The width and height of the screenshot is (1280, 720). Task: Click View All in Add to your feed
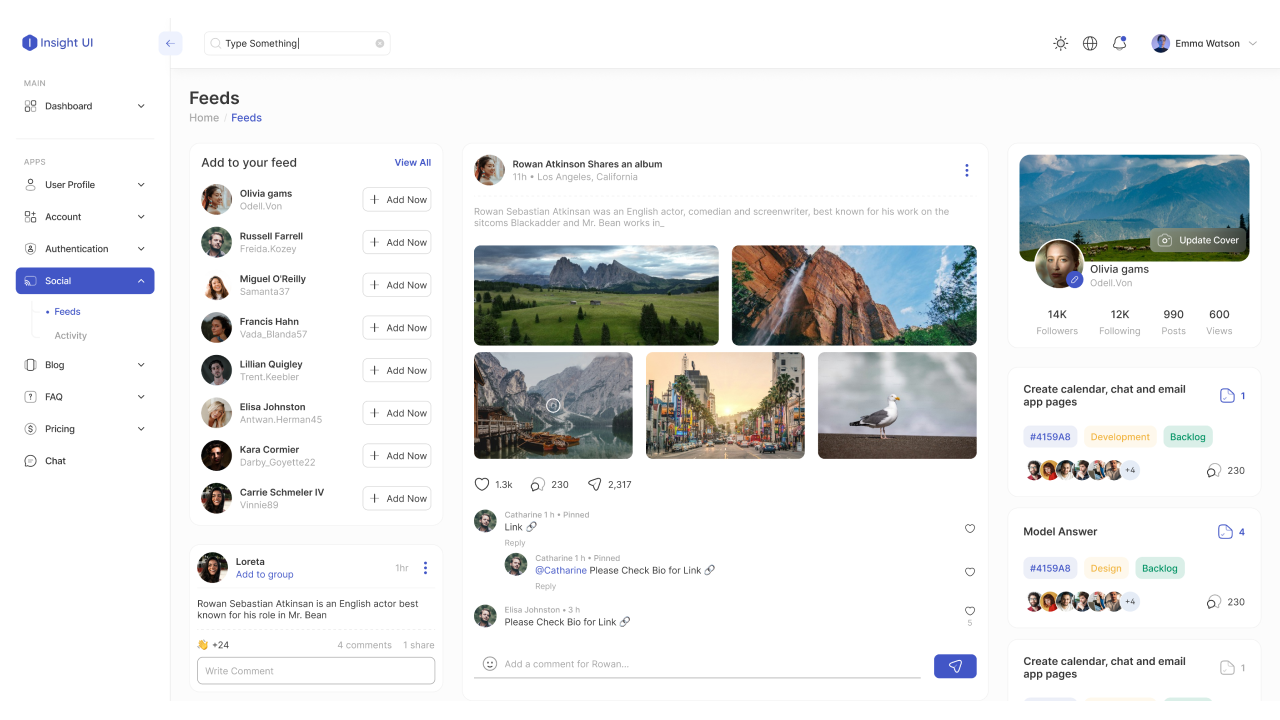click(412, 162)
